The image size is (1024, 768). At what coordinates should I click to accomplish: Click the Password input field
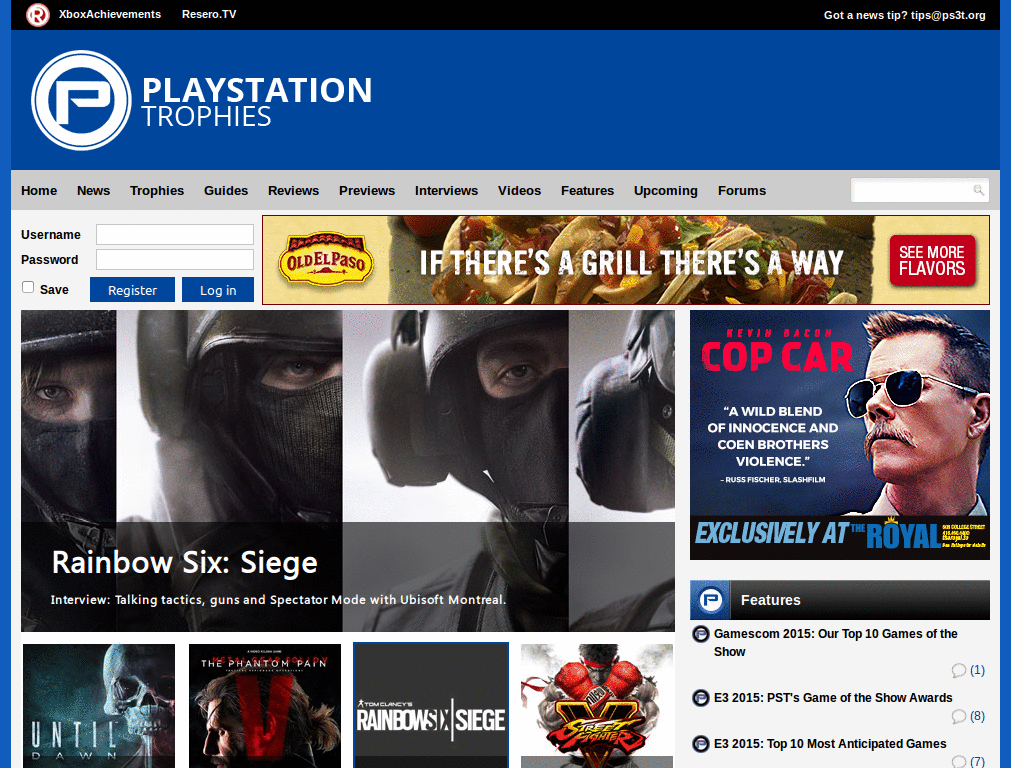[x=175, y=259]
